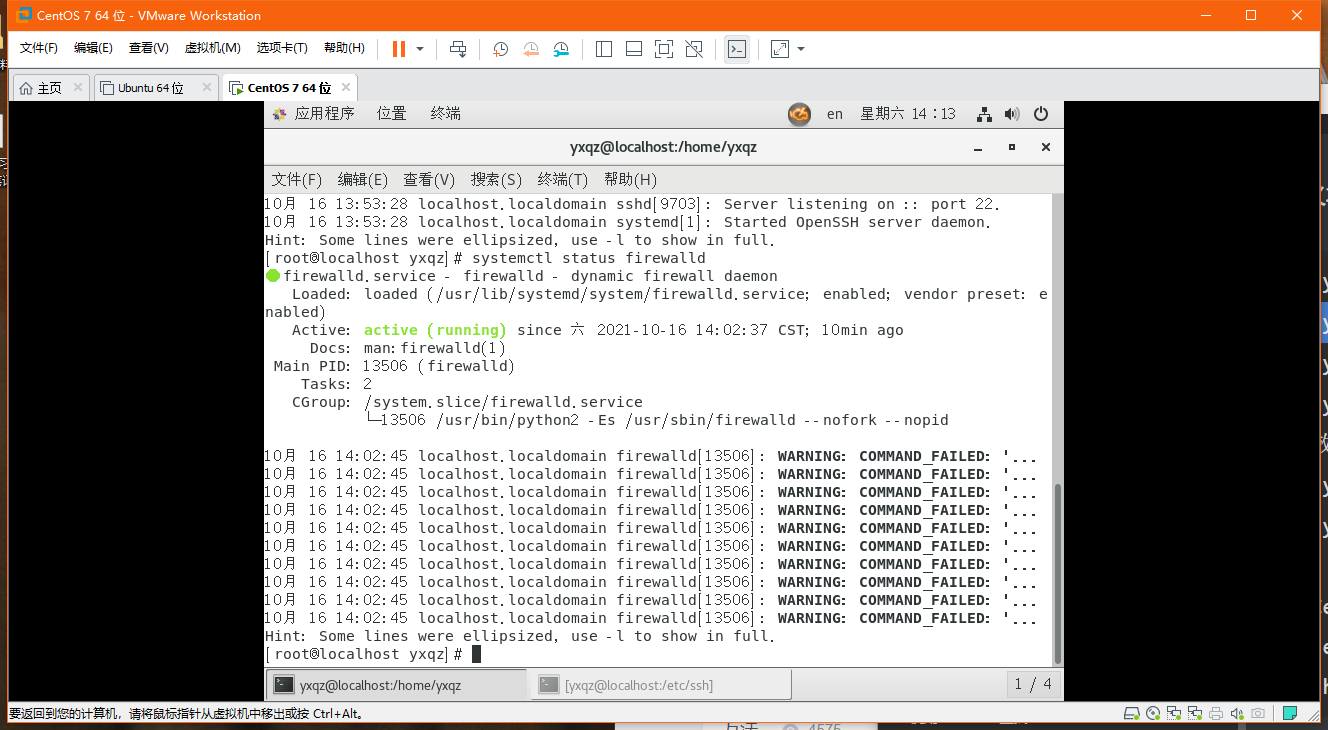The width and height of the screenshot is (1328, 730).
Task: Open VMware 虚拟机(M) menu
Action: [213, 48]
